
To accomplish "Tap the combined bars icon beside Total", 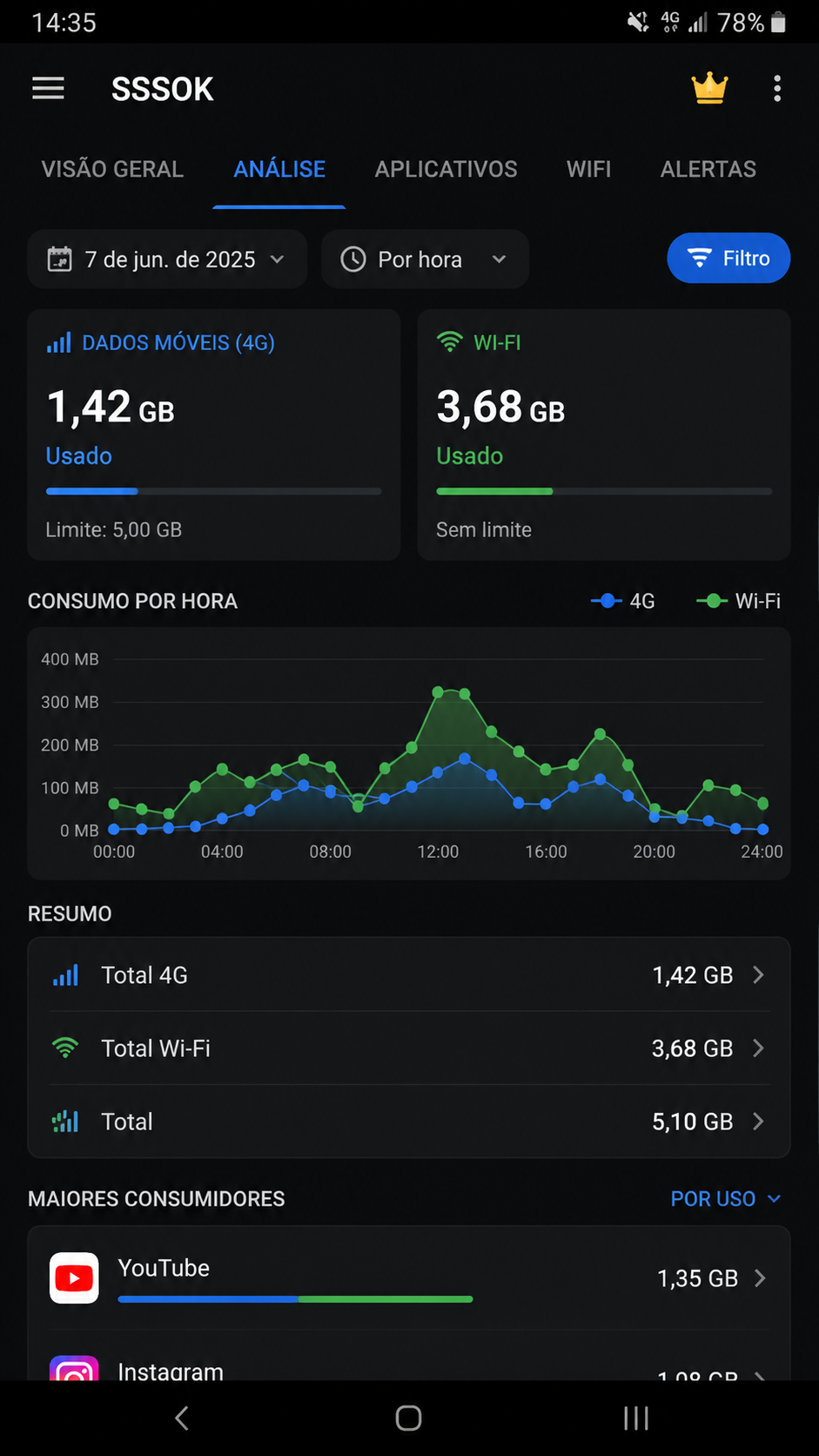I will point(65,1121).
